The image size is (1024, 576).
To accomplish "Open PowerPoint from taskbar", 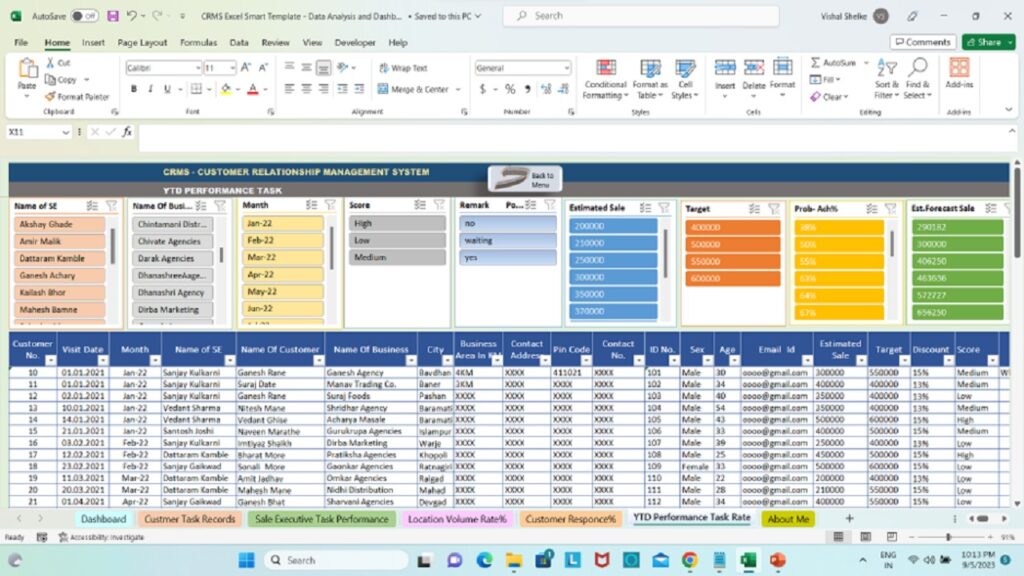I will coord(777,560).
